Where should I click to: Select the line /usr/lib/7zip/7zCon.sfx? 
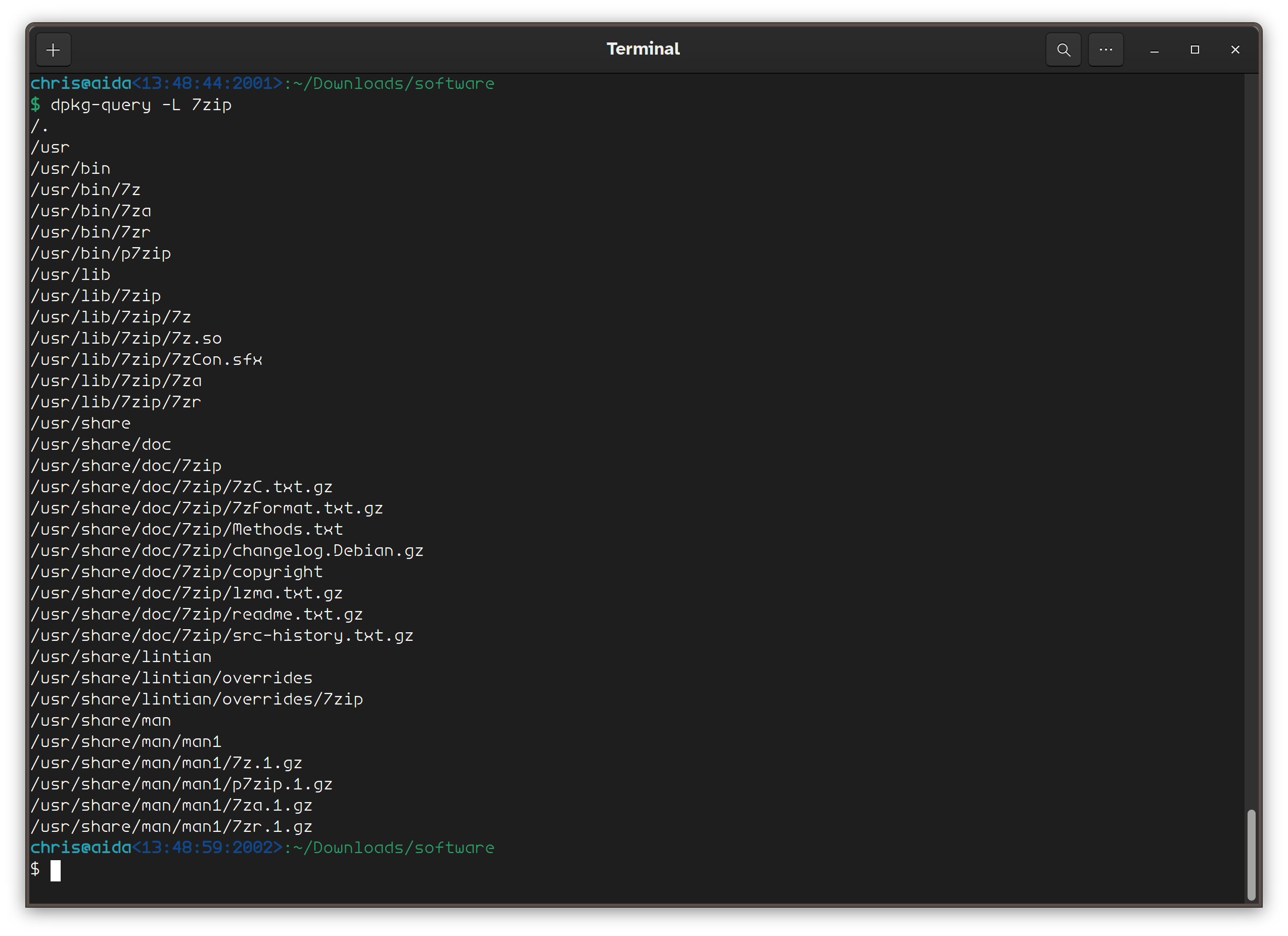point(147,359)
